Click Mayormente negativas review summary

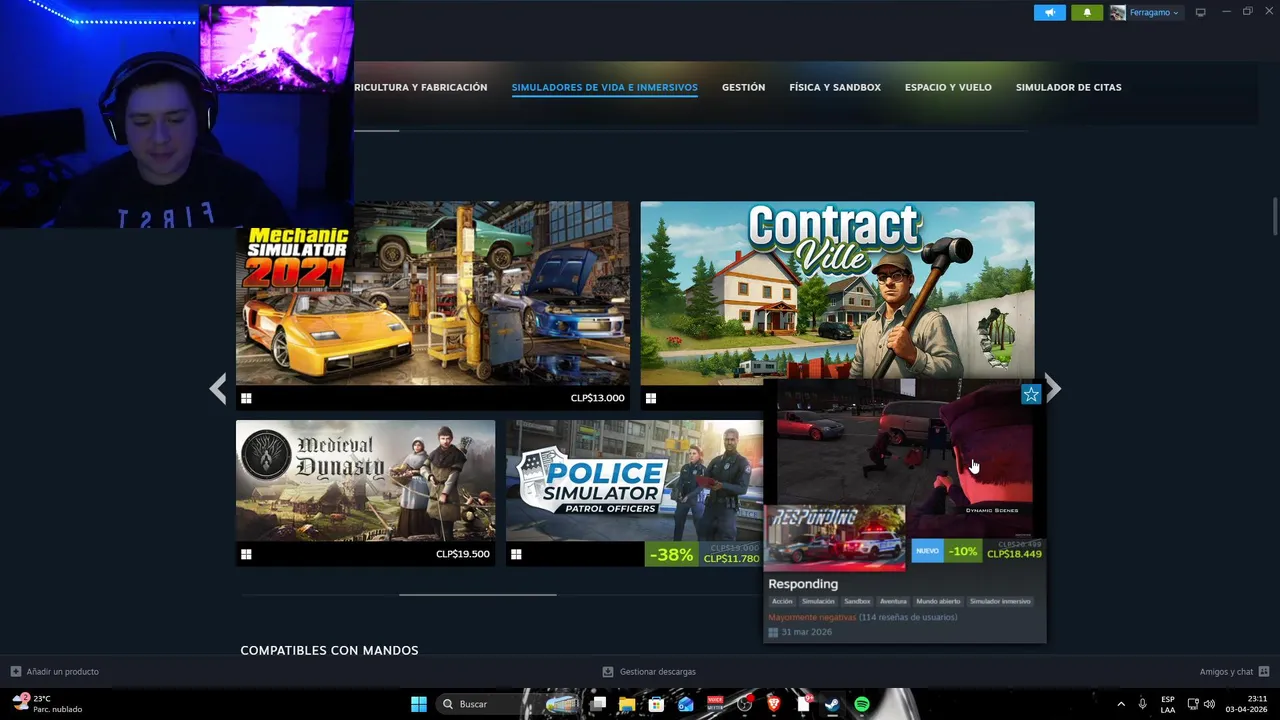tap(812, 617)
